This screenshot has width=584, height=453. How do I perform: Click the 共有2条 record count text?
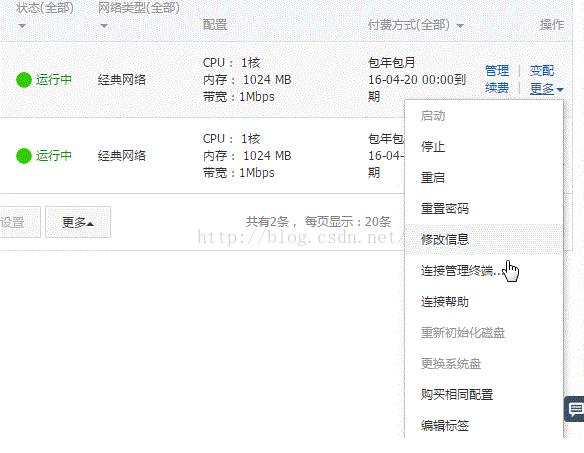click(267, 222)
